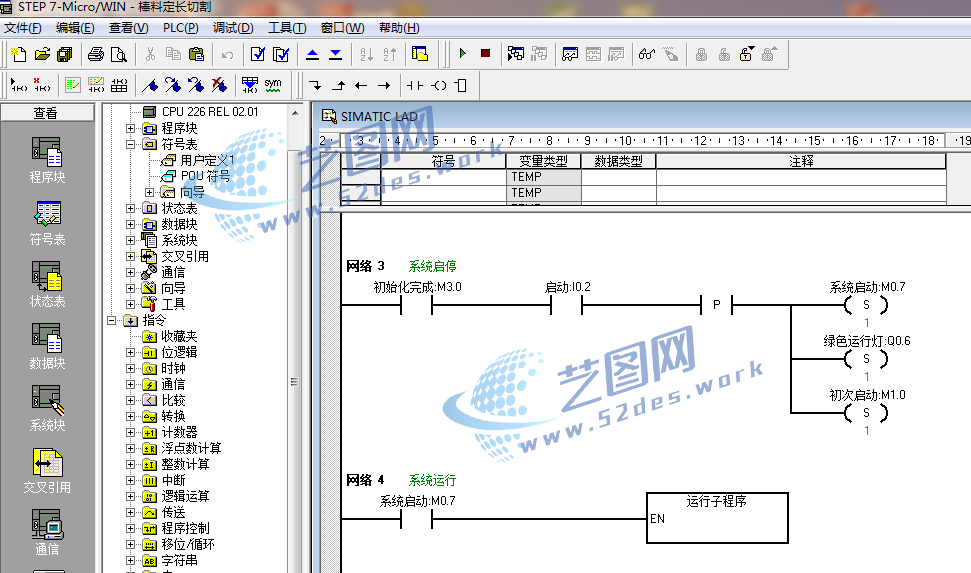Expand the 数据块 tree node
The height and width of the screenshot is (573, 971).
(x=130, y=224)
